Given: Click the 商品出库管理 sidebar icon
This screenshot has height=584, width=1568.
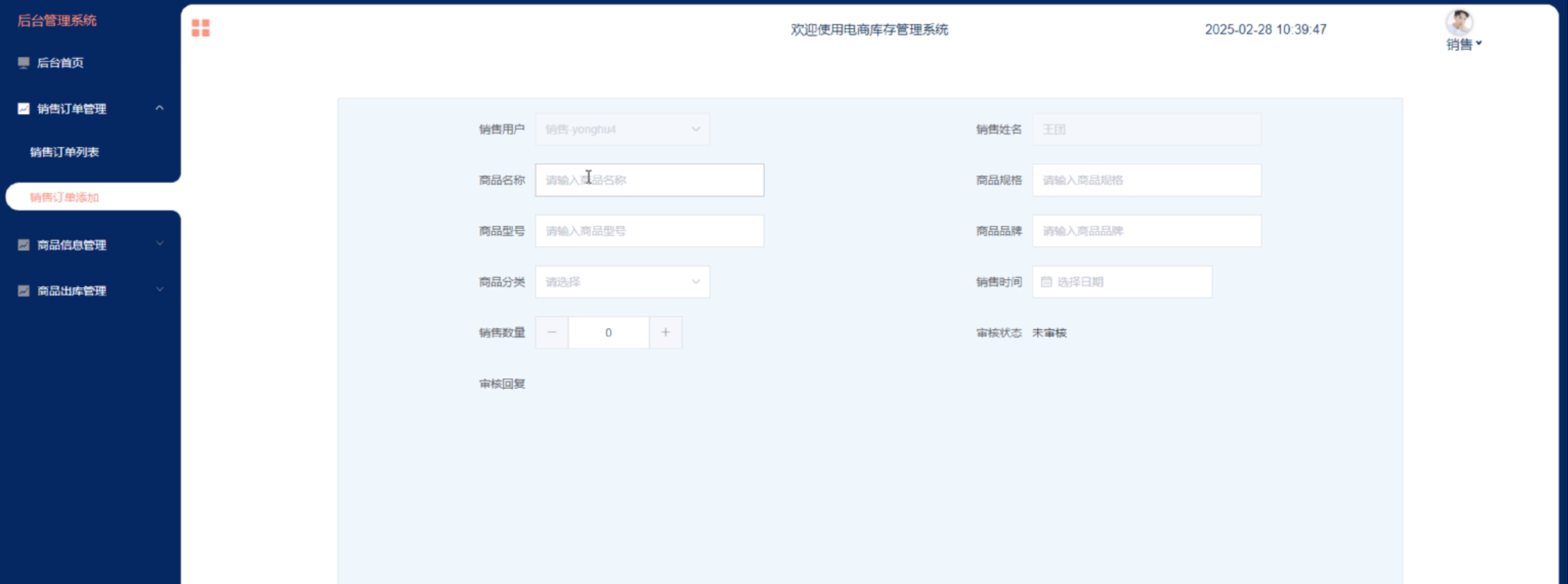Looking at the screenshot, I should pos(24,291).
